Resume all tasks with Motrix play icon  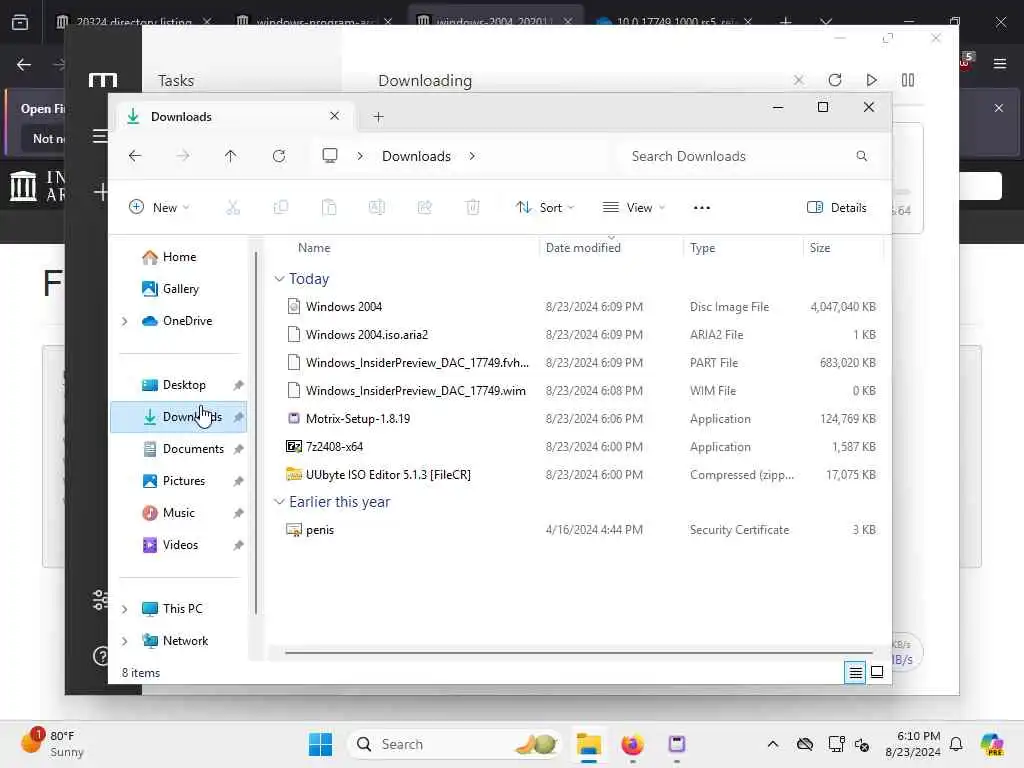(x=871, y=80)
